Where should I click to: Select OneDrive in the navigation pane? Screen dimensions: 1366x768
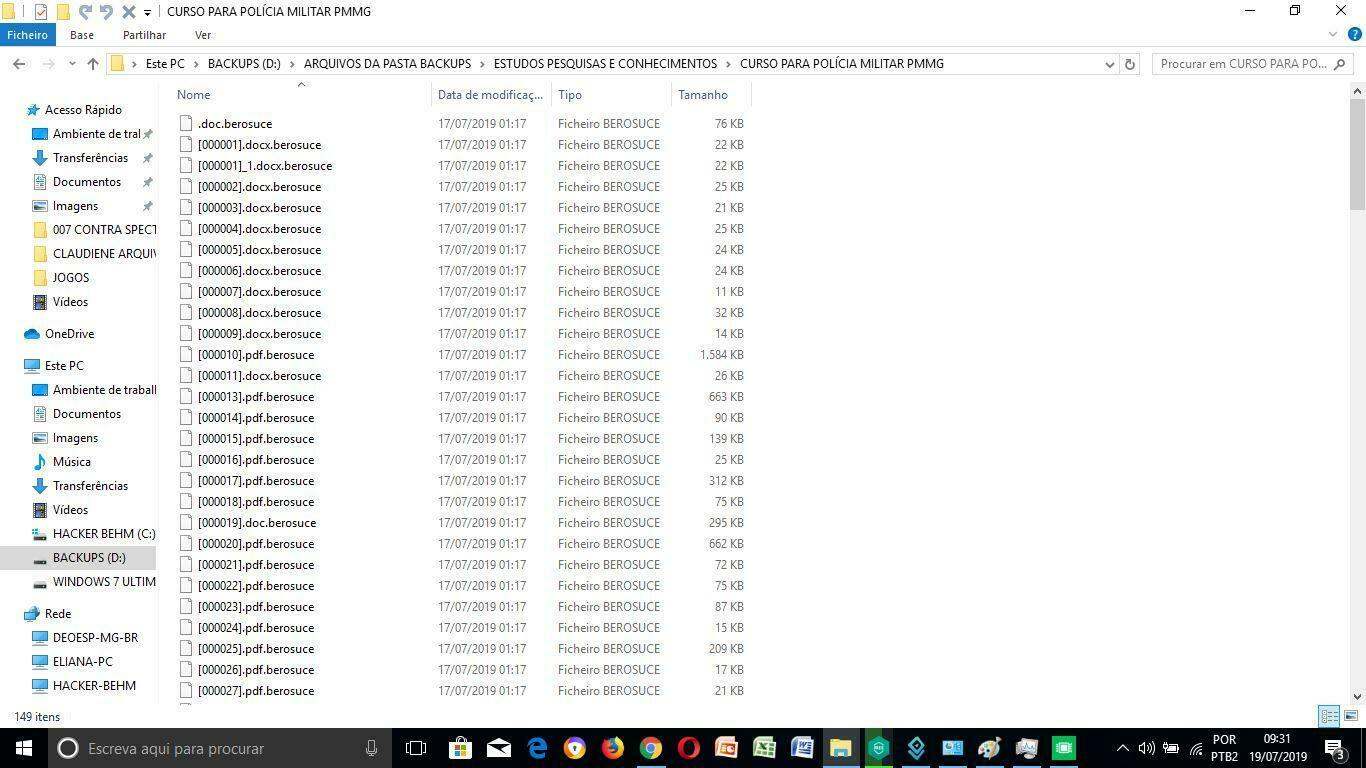(x=69, y=334)
